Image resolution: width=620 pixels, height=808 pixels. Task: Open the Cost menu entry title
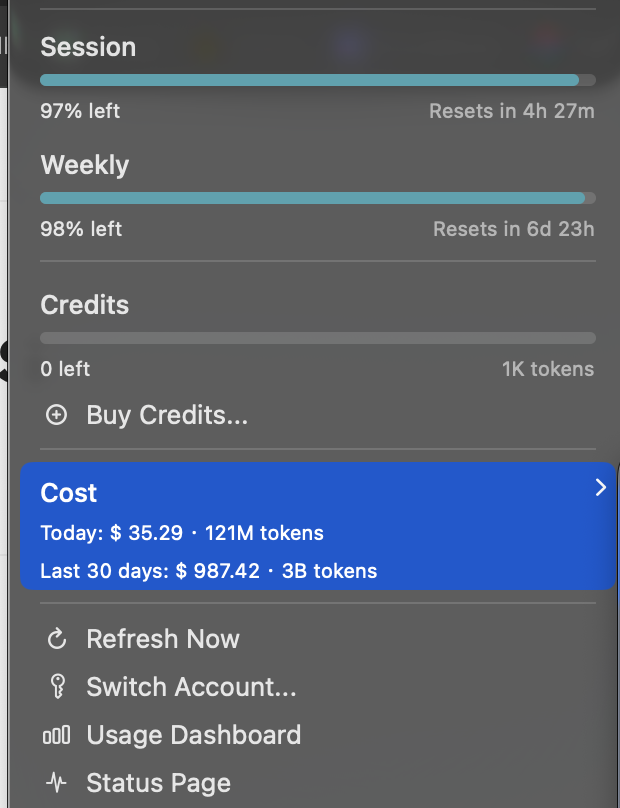tap(69, 493)
